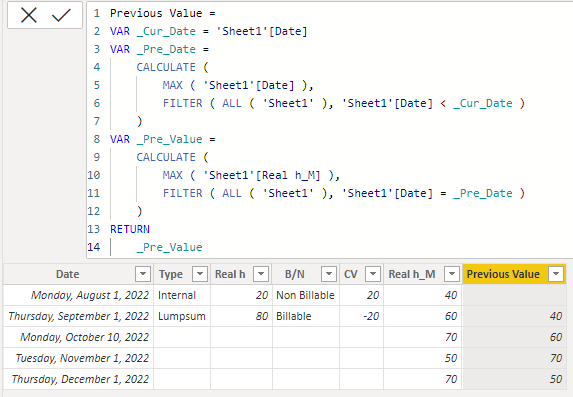Open the Date column filter dropdown

point(143,274)
